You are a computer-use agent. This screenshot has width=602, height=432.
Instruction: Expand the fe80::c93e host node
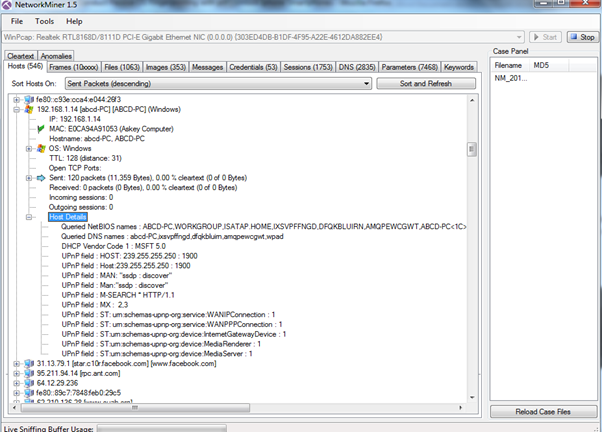(x=17, y=100)
